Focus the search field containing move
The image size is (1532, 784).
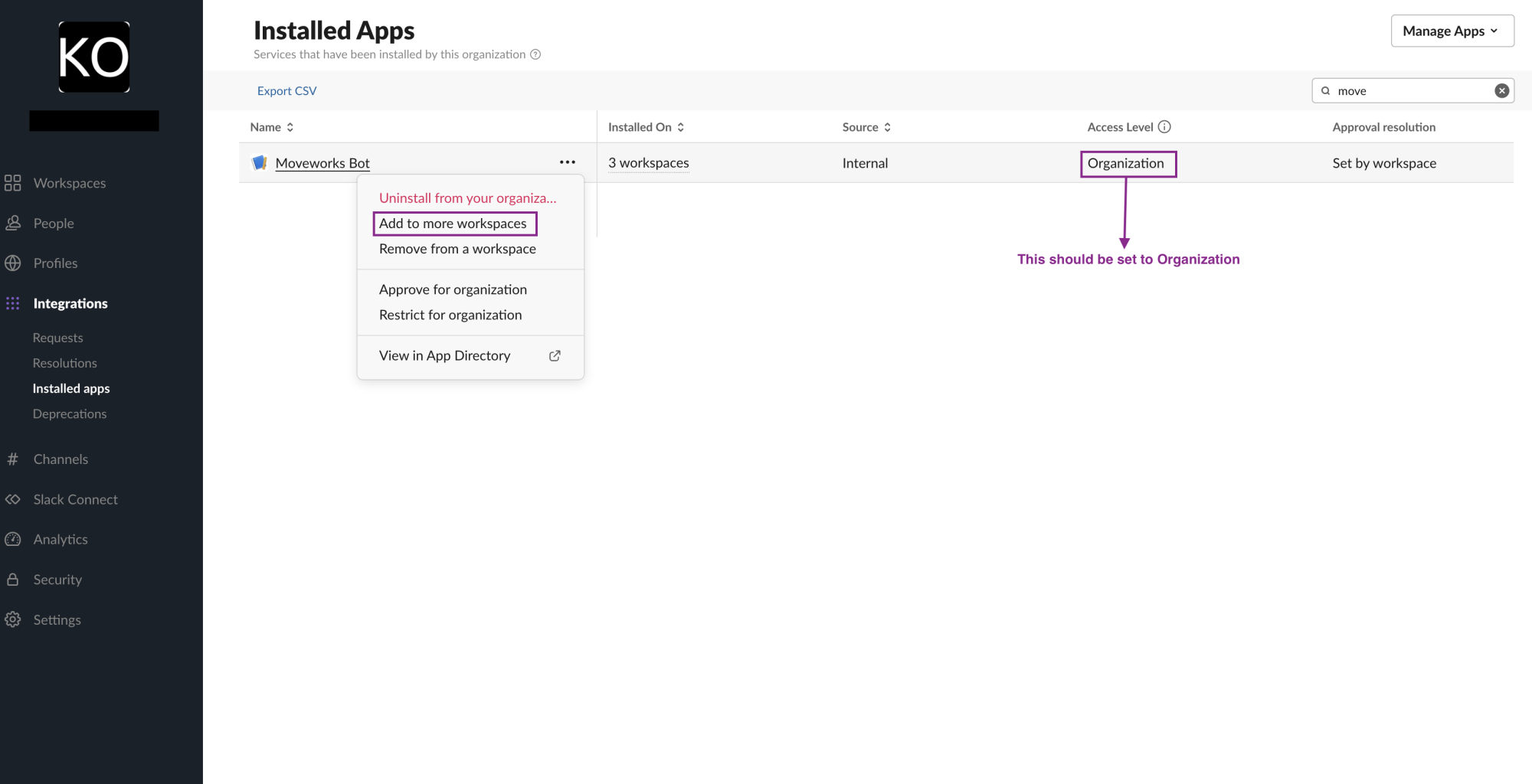tap(1413, 90)
